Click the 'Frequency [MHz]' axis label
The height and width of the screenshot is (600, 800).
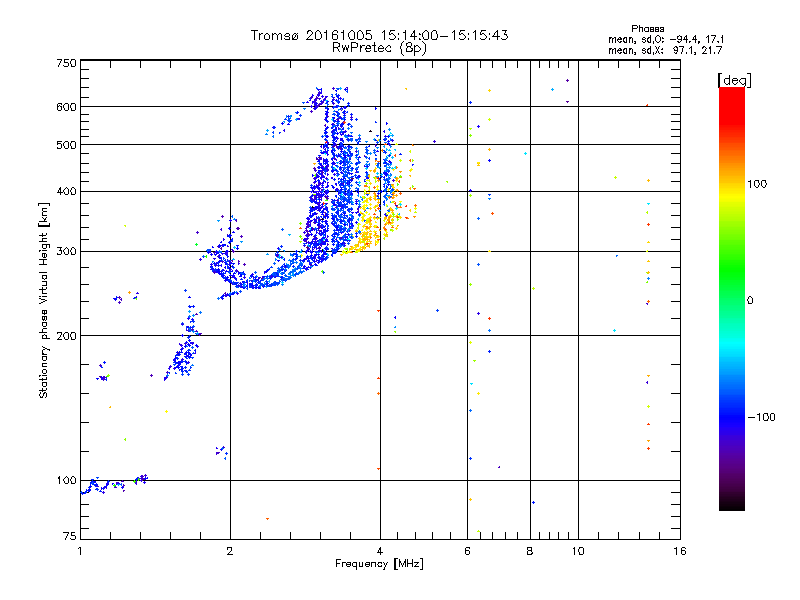point(379,564)
